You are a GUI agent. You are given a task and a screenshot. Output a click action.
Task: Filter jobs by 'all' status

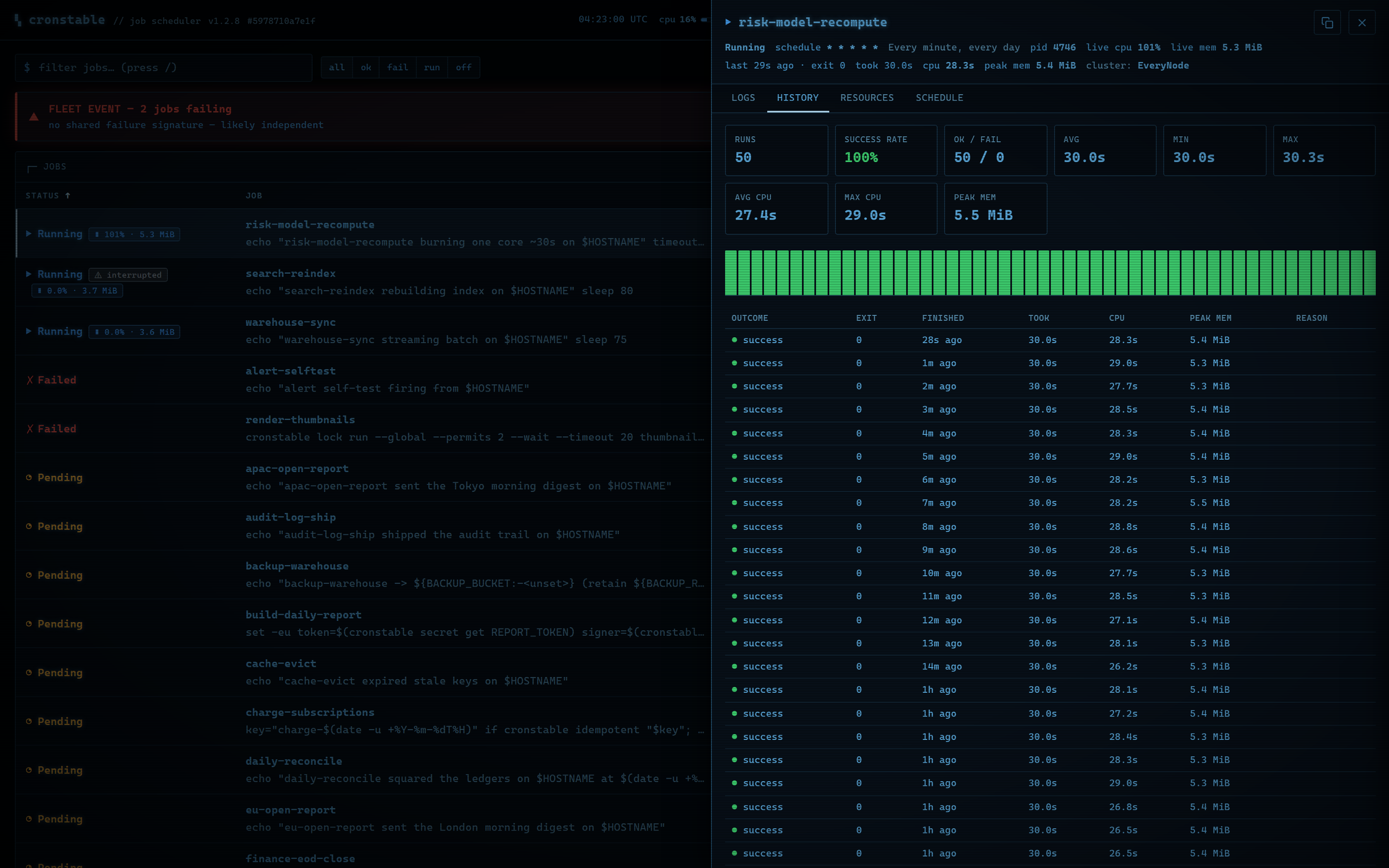pos(337,68)
